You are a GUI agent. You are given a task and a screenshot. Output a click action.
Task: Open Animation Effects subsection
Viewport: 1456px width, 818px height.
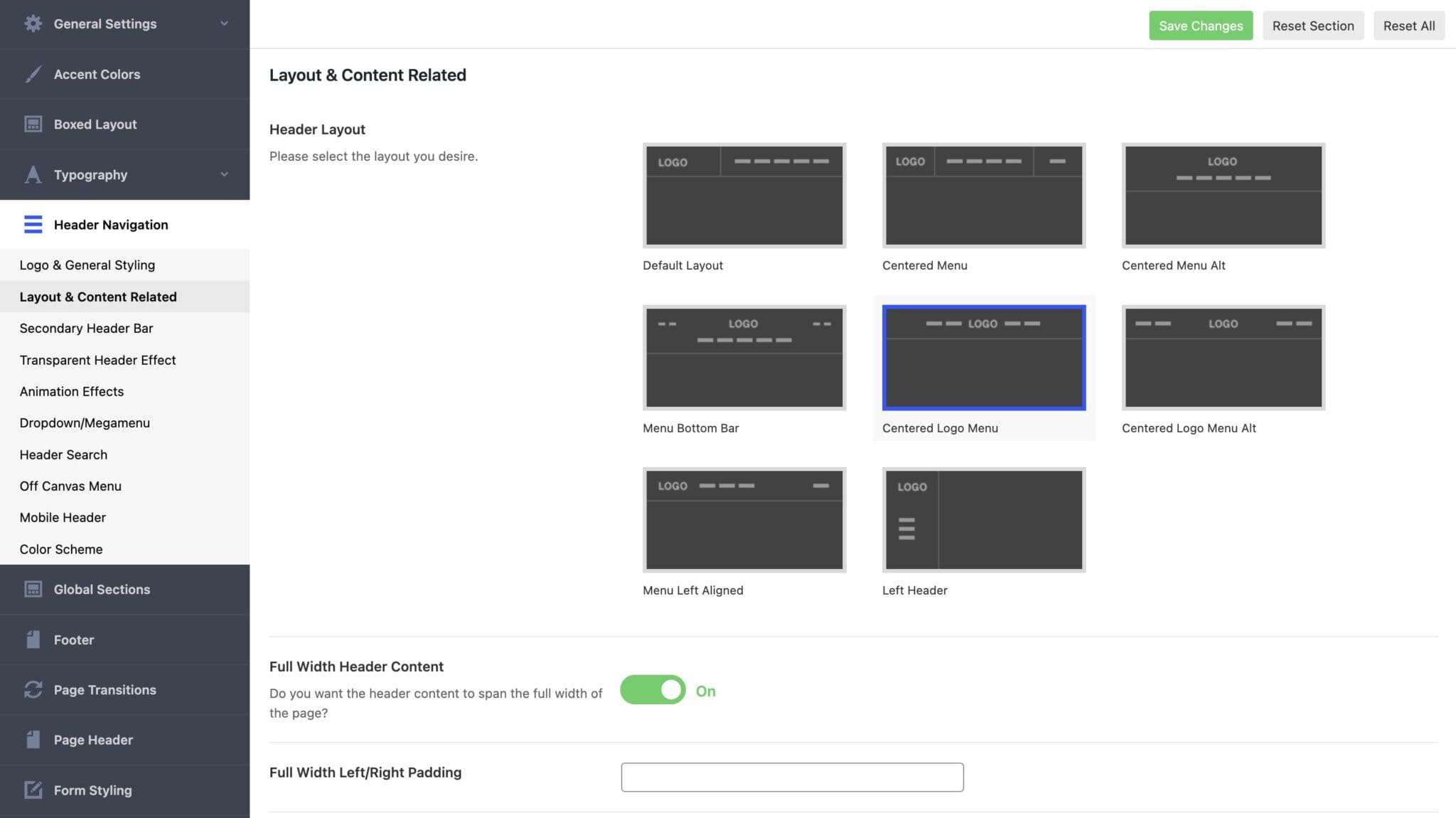(x=124, y=391)
